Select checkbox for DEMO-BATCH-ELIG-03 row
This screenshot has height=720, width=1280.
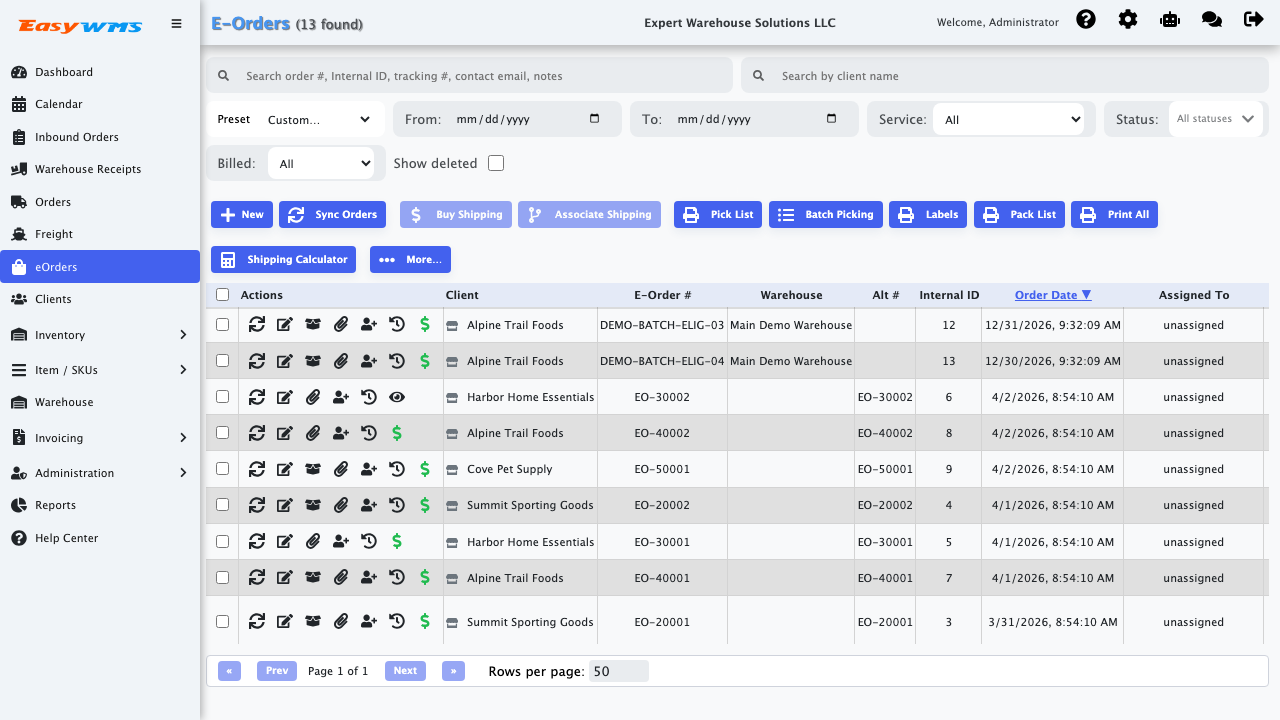click(x=222, y=324)
